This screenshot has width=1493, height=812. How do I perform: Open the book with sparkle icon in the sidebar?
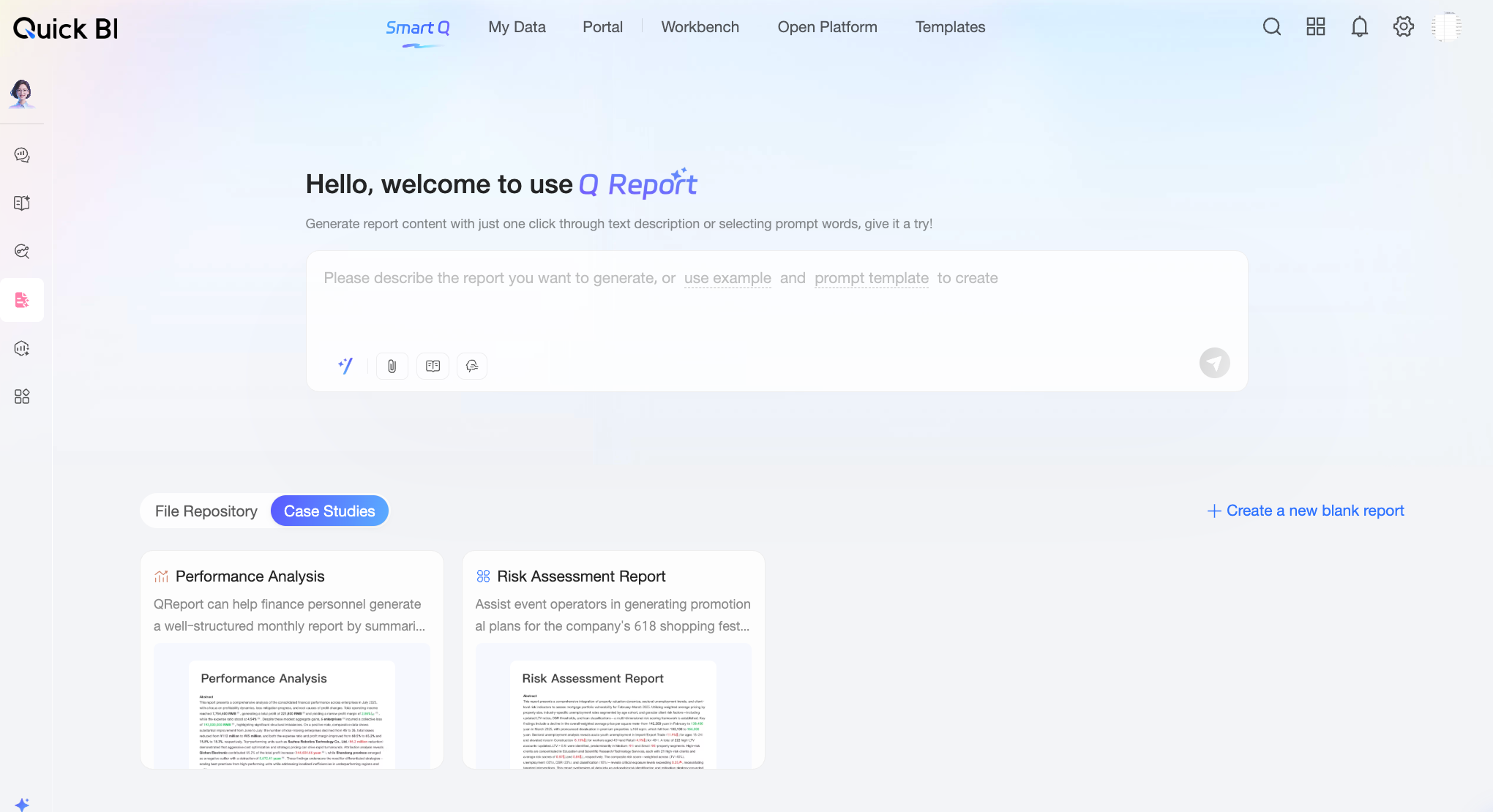[x=22, y=203]
